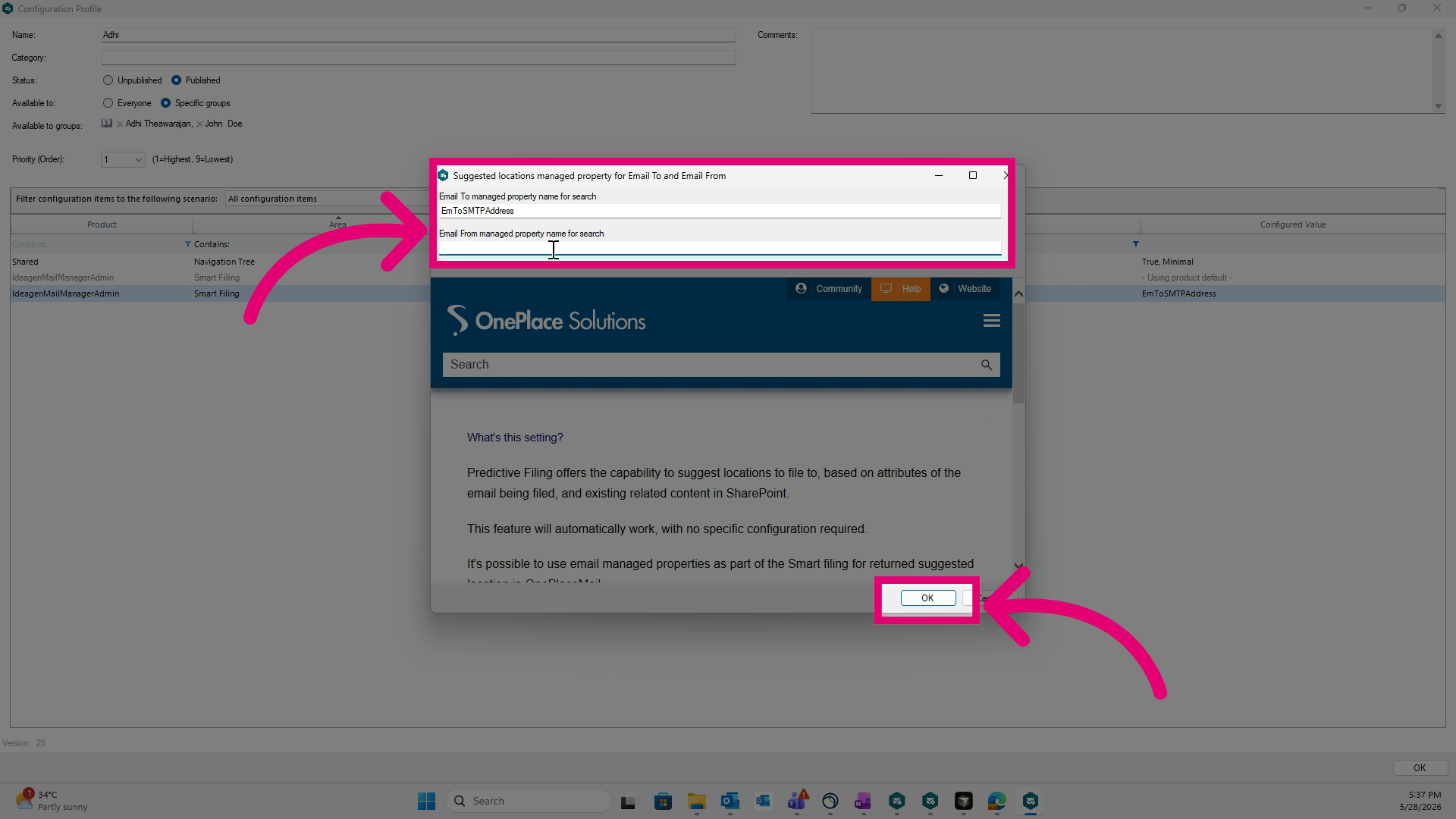Open the scenario filter 'All configuration items' dropdown
This screenshot has height=819, width=1456.
[326, 199]
